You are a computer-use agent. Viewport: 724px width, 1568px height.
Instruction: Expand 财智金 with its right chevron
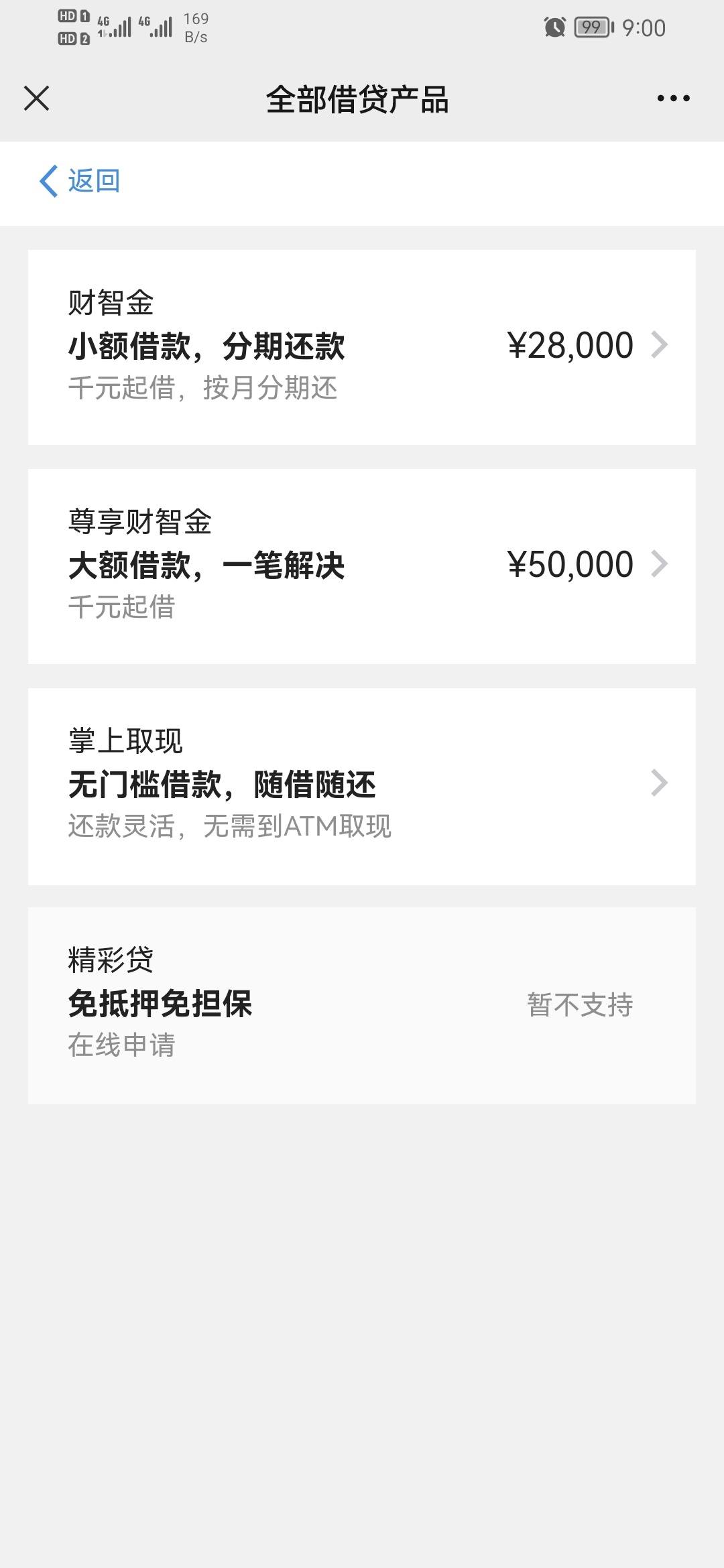660,345
